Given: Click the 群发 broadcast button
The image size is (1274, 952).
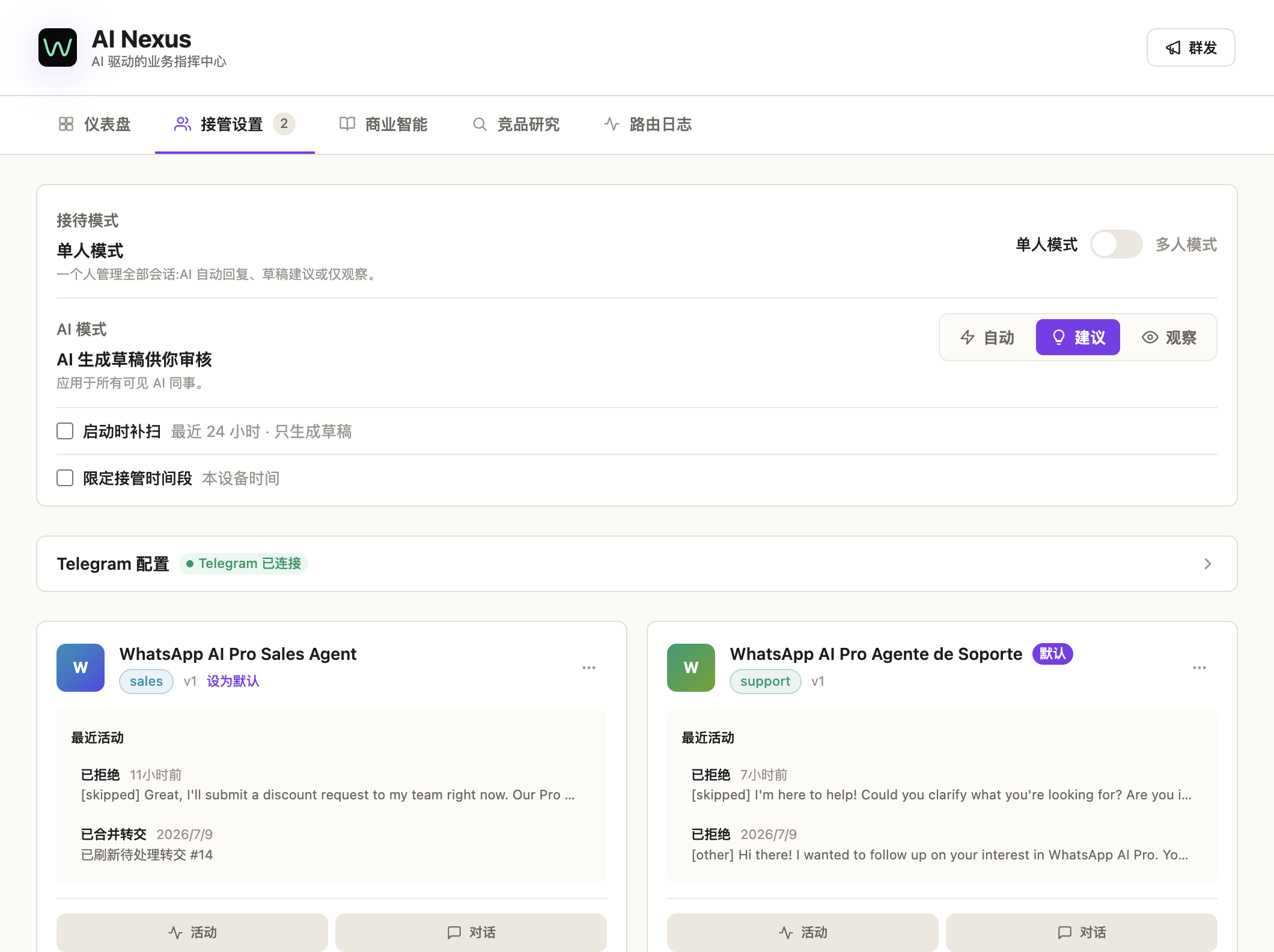Looking at the screenshot, I should coord(1190,47).
